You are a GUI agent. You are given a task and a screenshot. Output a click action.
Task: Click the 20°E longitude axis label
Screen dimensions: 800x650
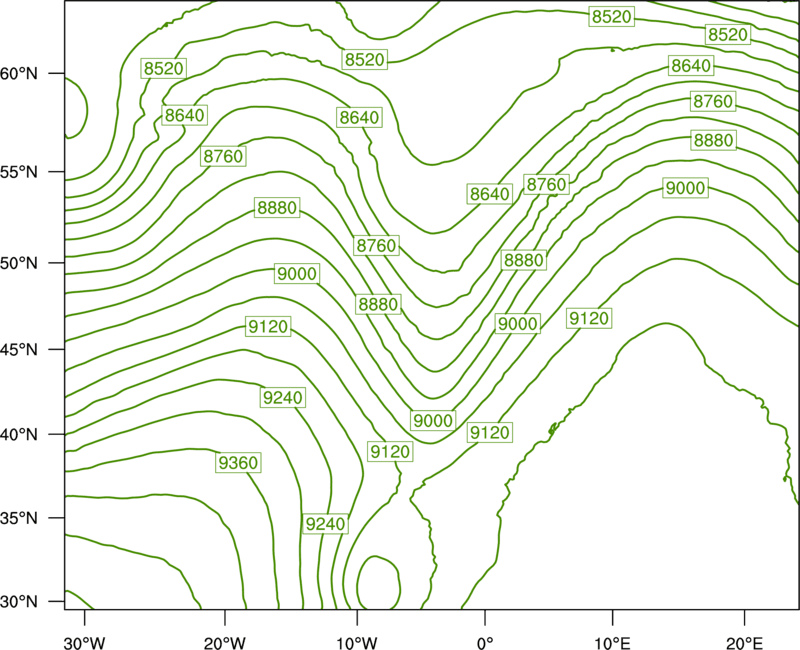coord(744,642)
